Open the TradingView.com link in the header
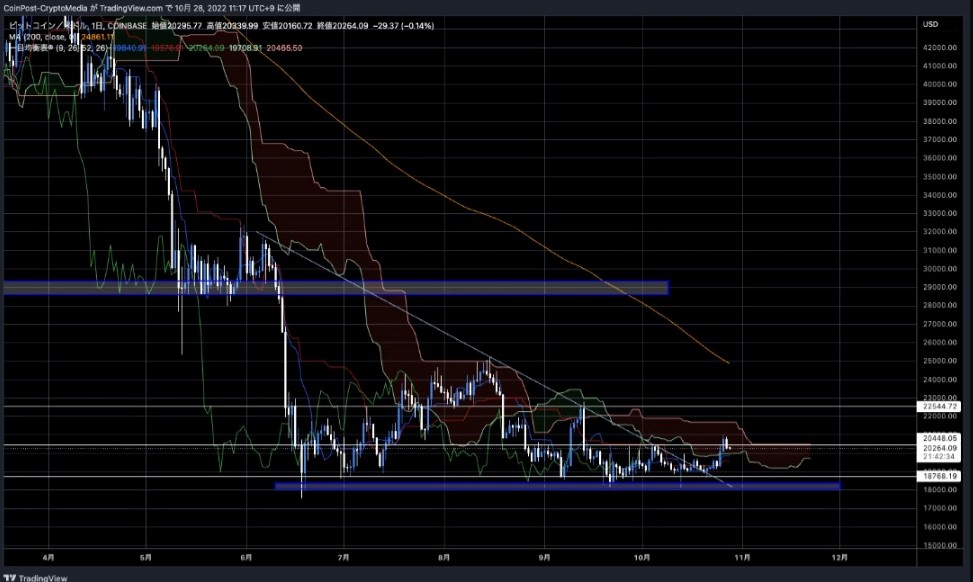The height and width of the screenshot is (582, 973). [131, 8]
